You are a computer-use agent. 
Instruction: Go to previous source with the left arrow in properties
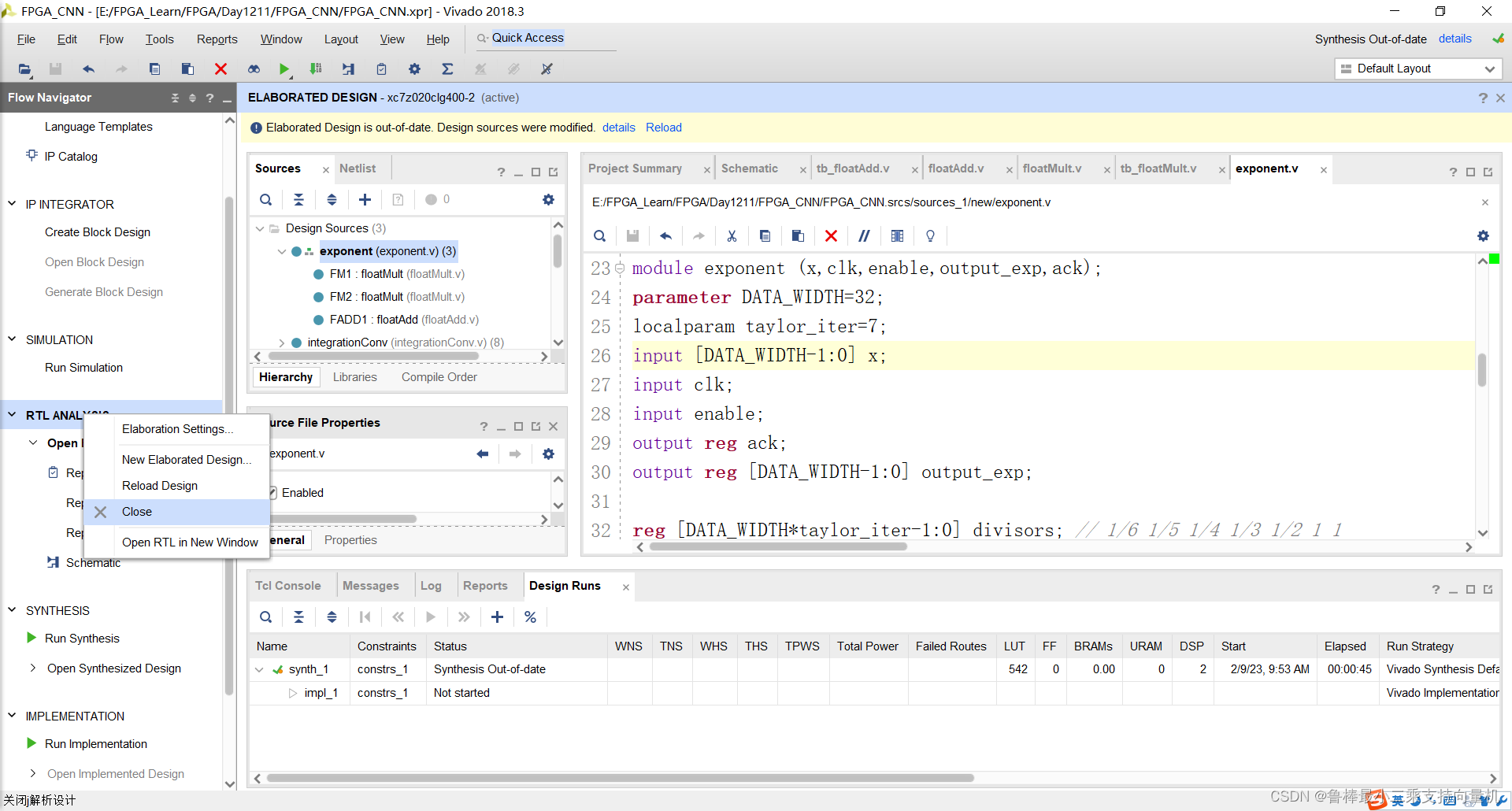click(482, 454)
